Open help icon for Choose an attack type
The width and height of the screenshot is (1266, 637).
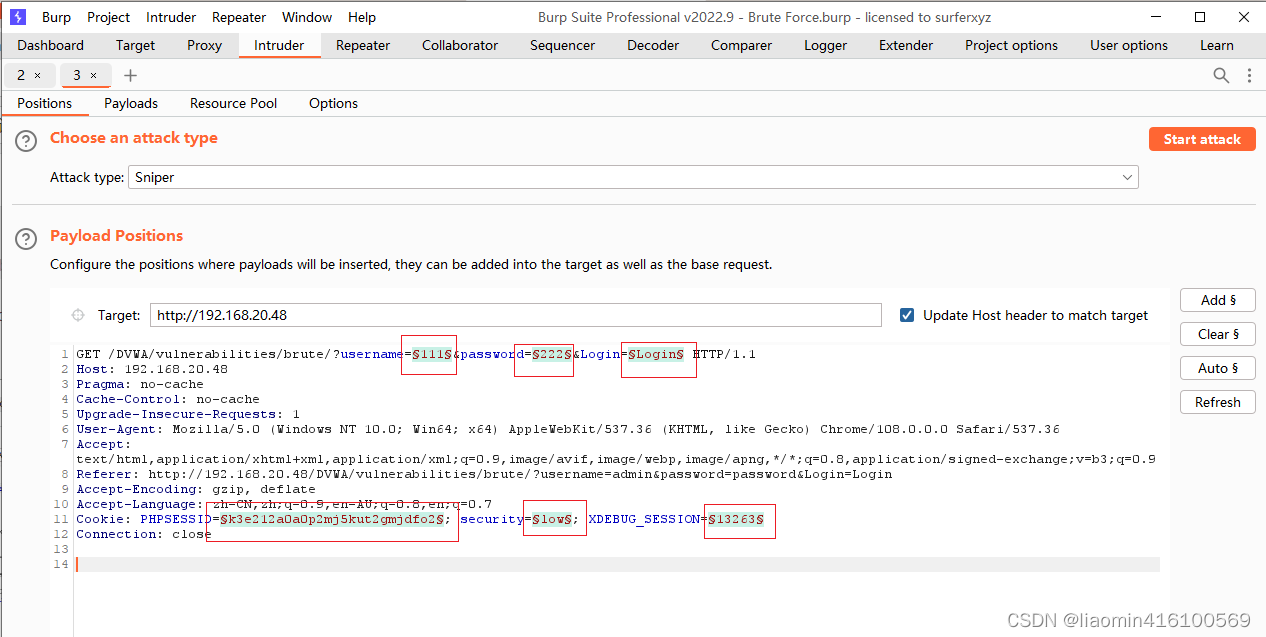[26, 142]
